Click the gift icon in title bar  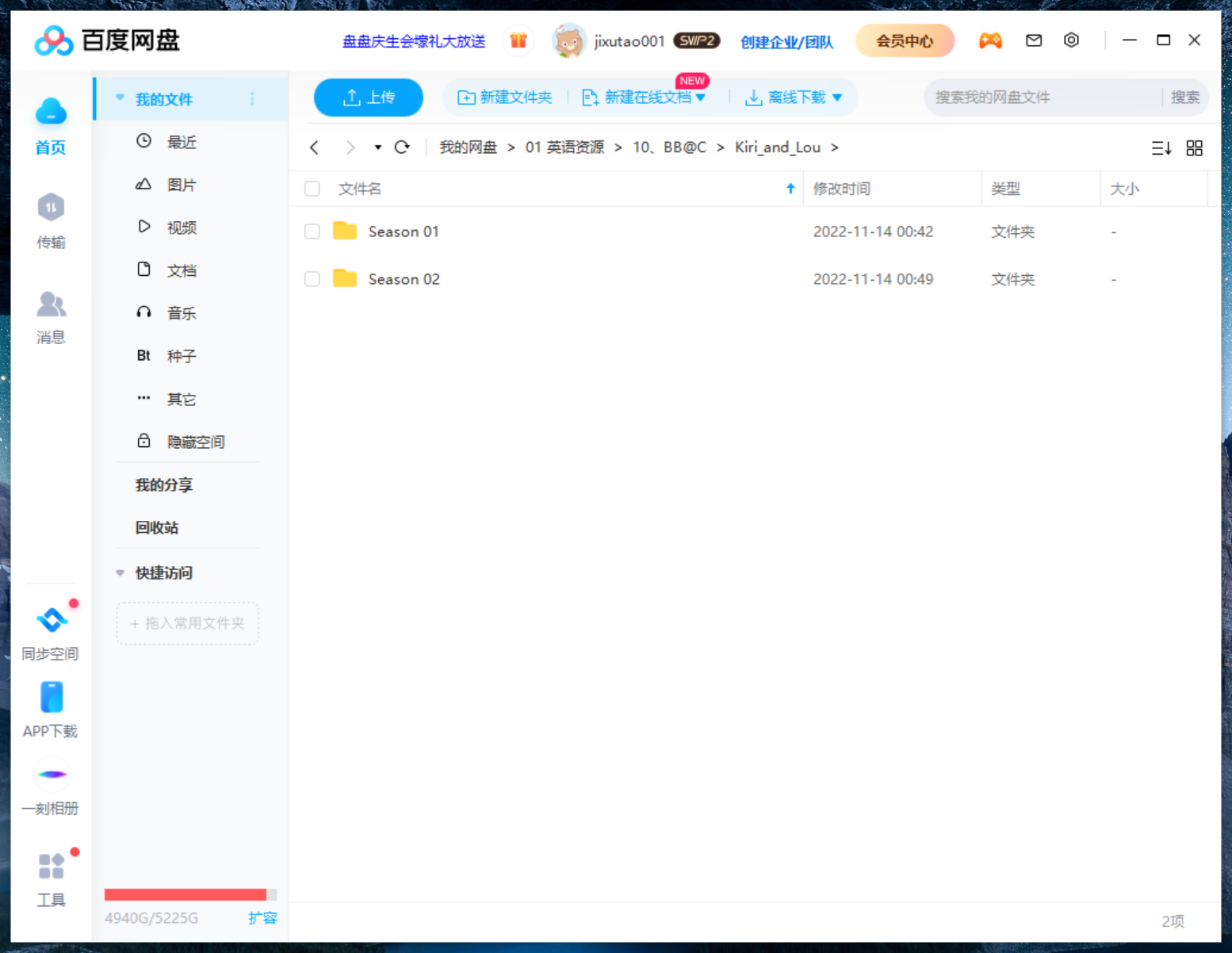pyautogui.click(x=518, y=41)
